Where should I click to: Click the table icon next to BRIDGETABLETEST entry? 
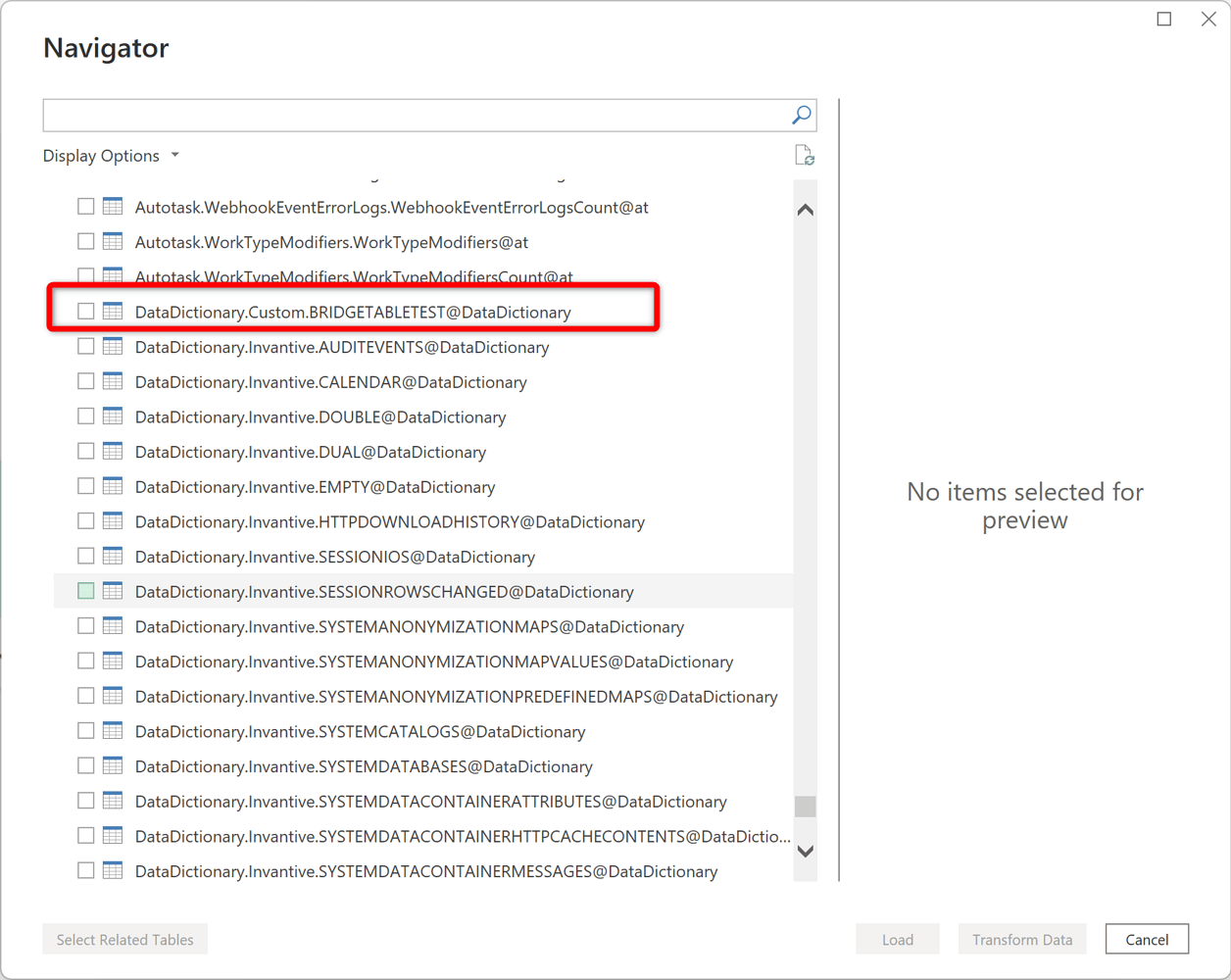[113, 311]
